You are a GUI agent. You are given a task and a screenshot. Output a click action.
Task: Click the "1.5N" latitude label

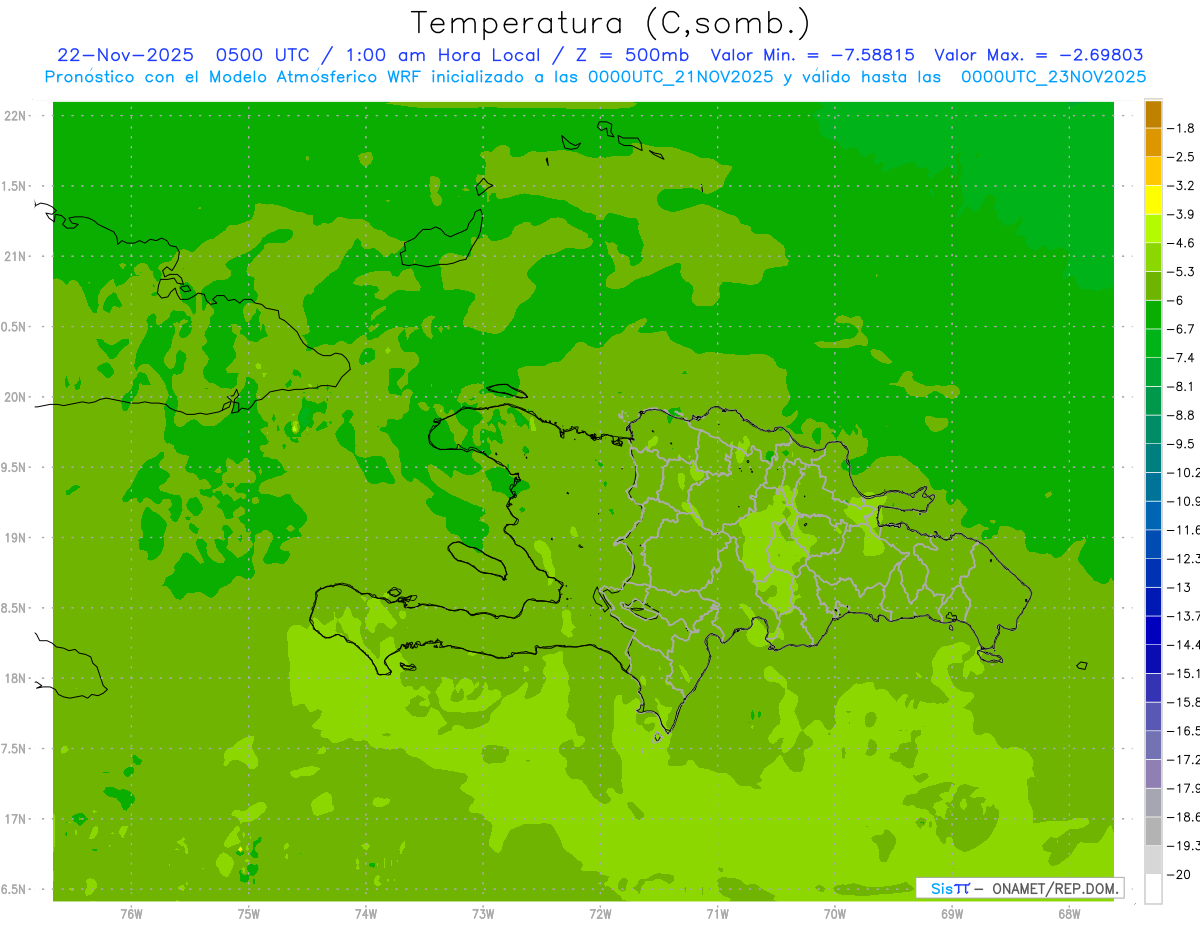[x=16, y=186]
